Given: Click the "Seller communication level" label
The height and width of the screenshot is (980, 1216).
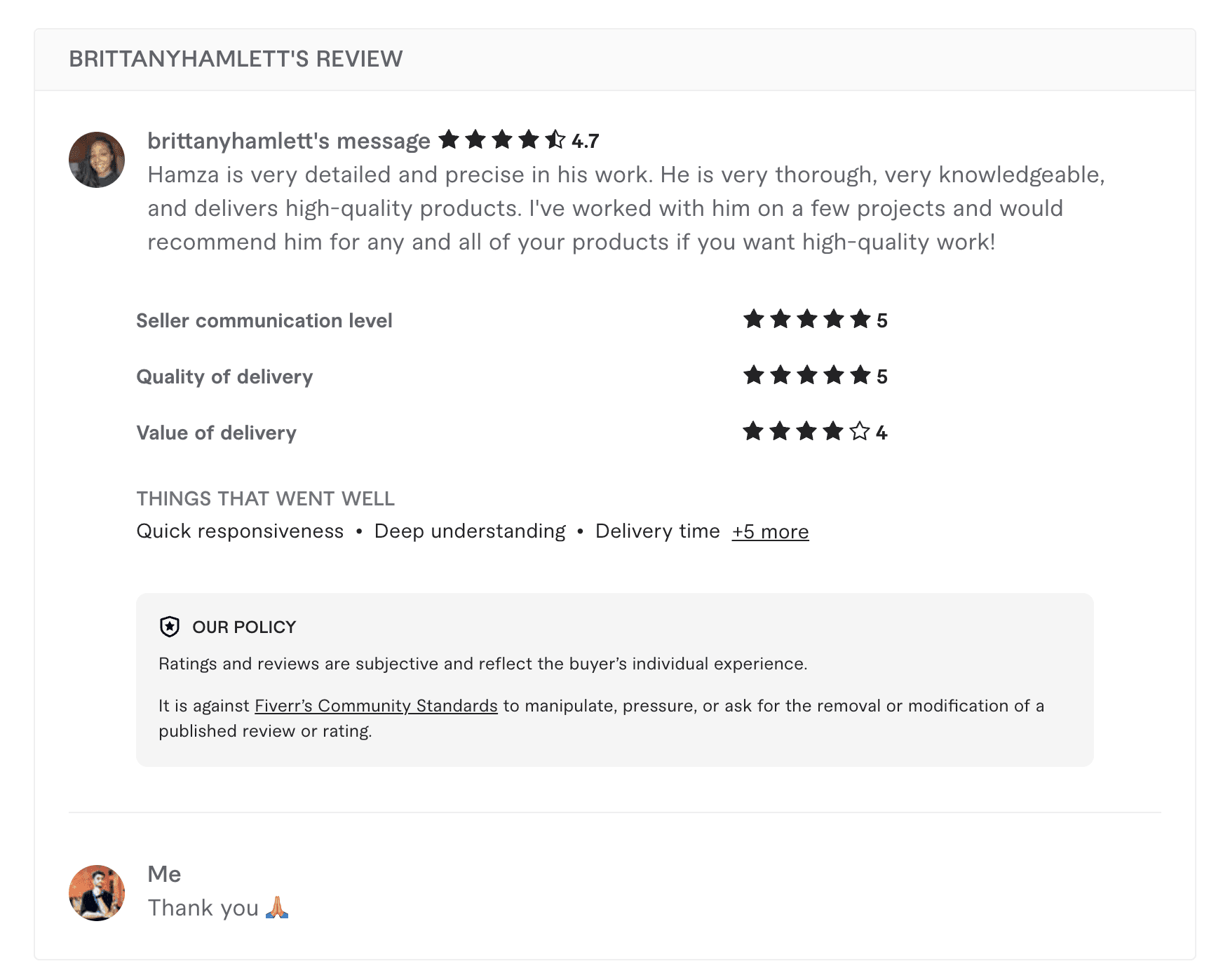Looking at the screenshot, I should point(264,320).
